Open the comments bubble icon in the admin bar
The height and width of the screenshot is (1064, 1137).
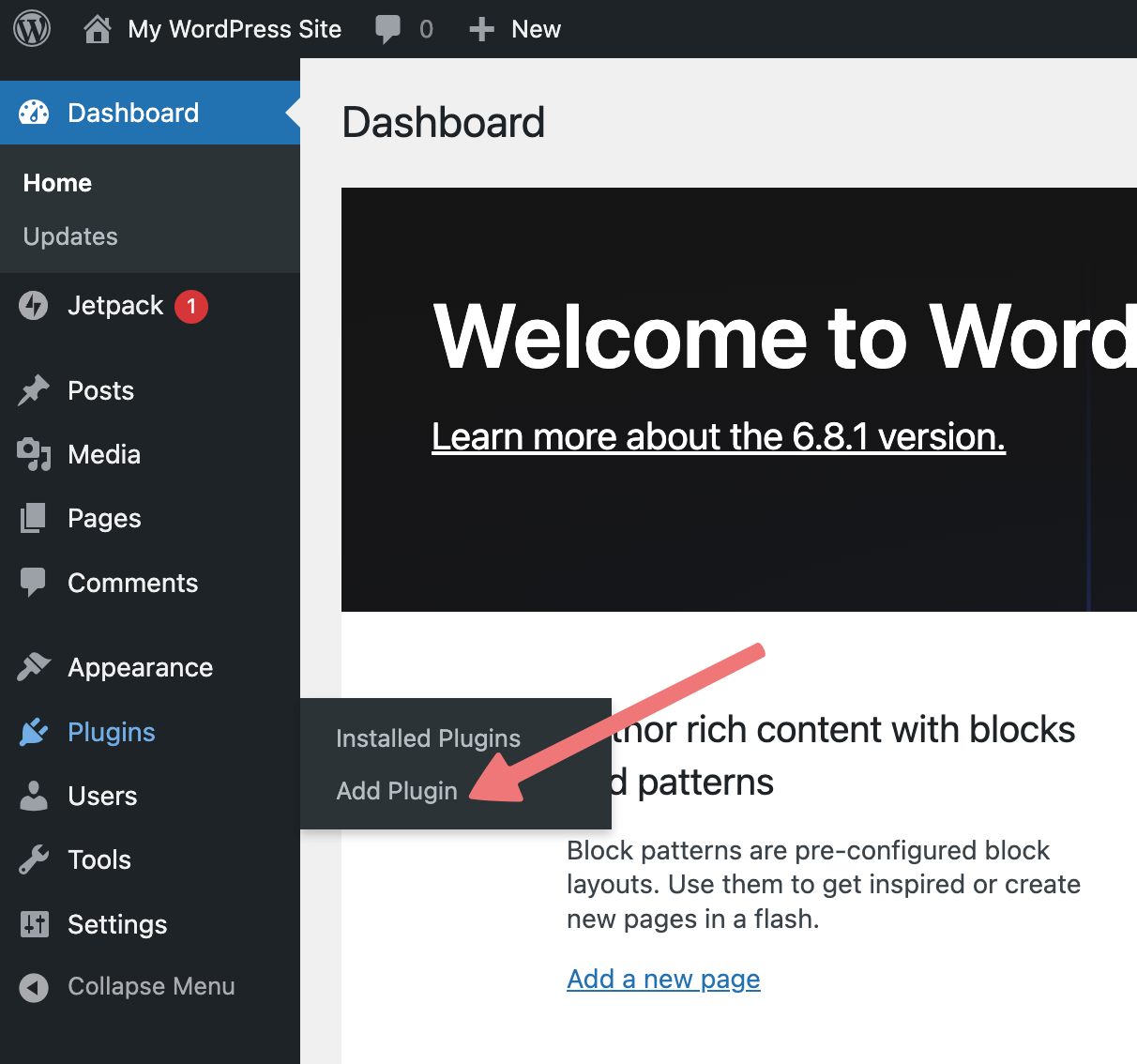(387, 29)
